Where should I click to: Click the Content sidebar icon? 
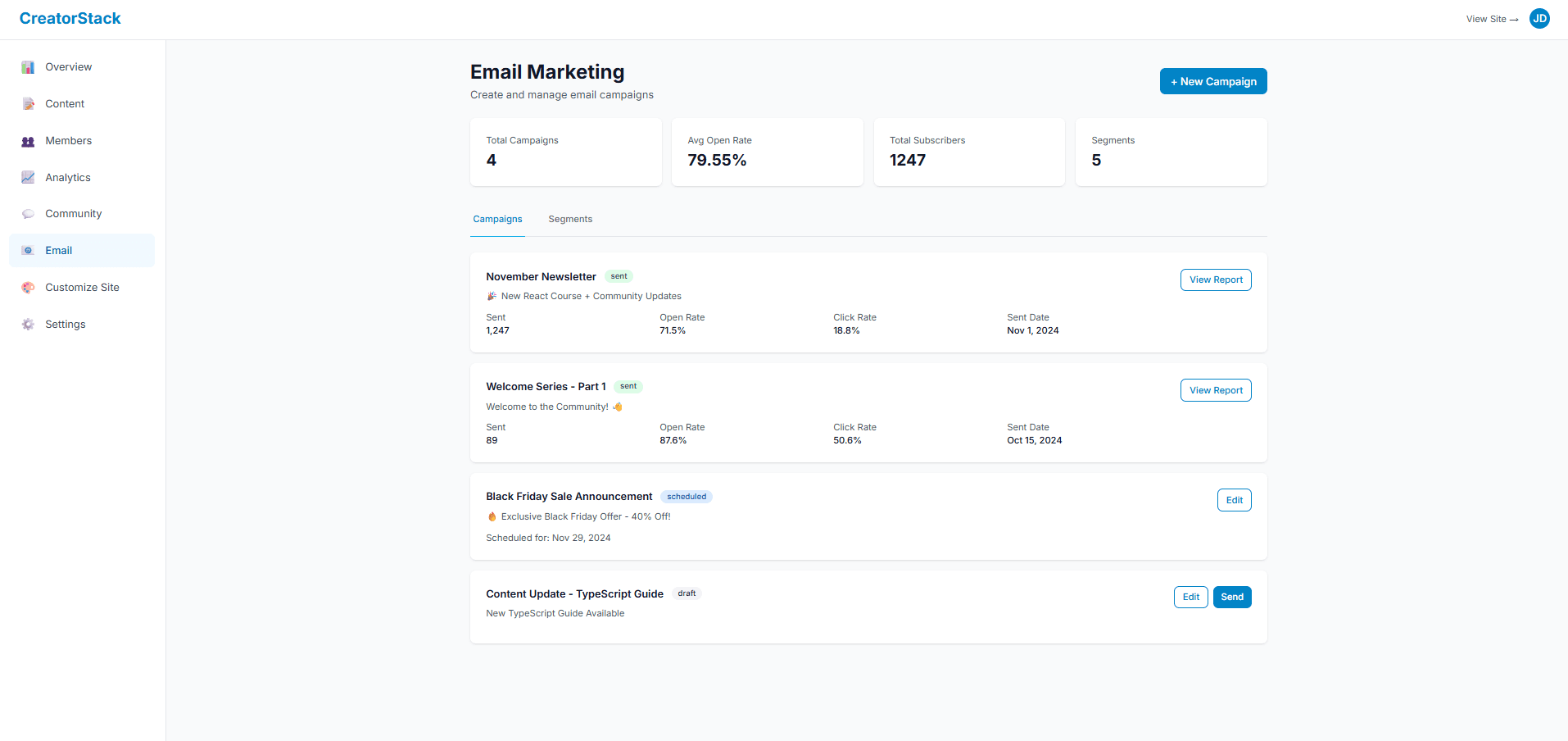[28, 103]
